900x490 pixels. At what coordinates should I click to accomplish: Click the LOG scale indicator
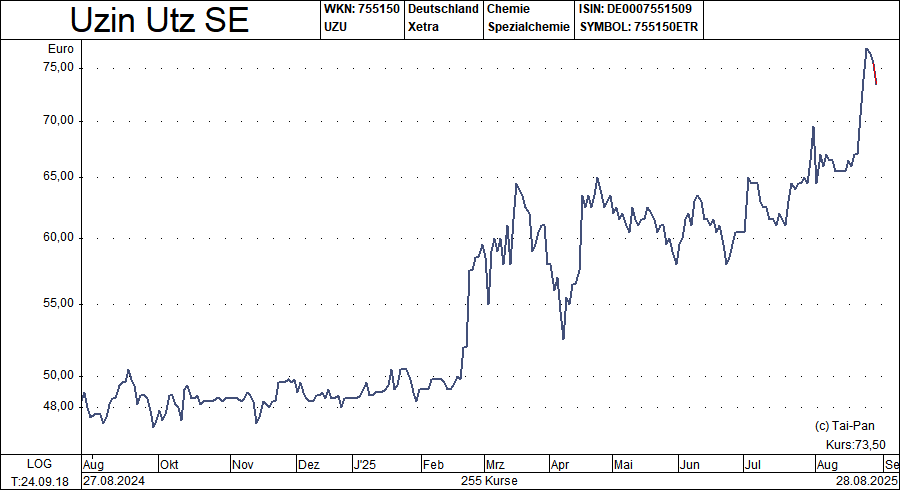(39, 464)
